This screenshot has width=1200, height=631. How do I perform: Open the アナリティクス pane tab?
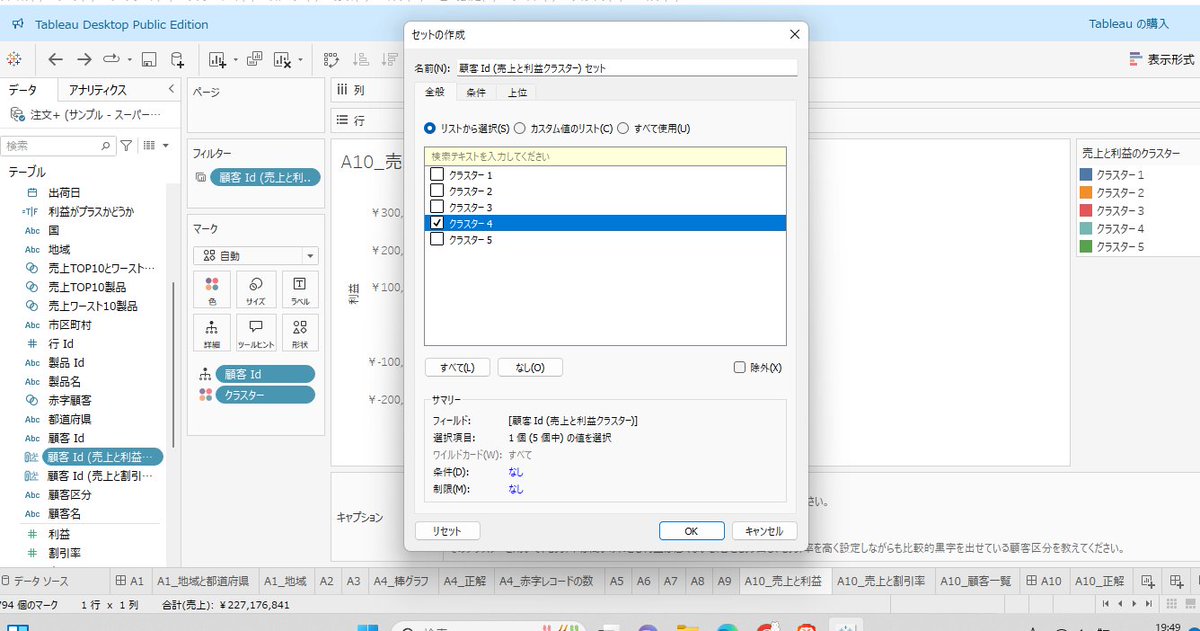[97, 90]
